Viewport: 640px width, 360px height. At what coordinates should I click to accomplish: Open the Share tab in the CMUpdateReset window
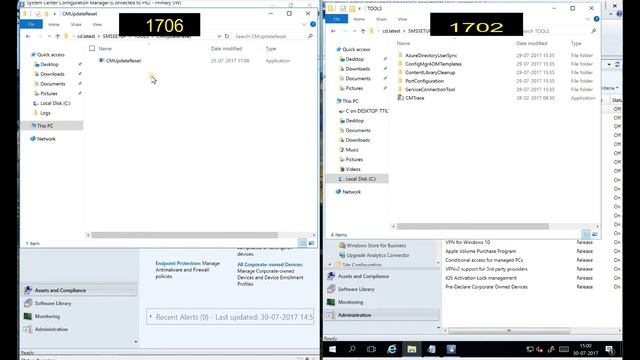pyautogui.click(x=76, y=24)
